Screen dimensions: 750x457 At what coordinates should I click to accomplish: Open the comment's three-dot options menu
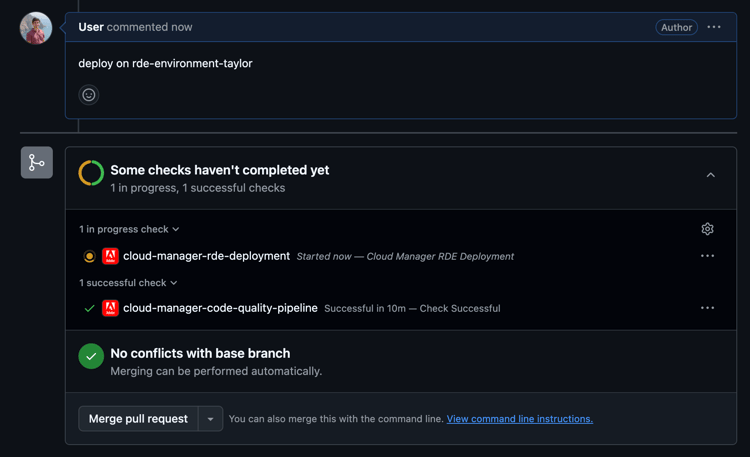pyautogui.click(x=714, y=27)
